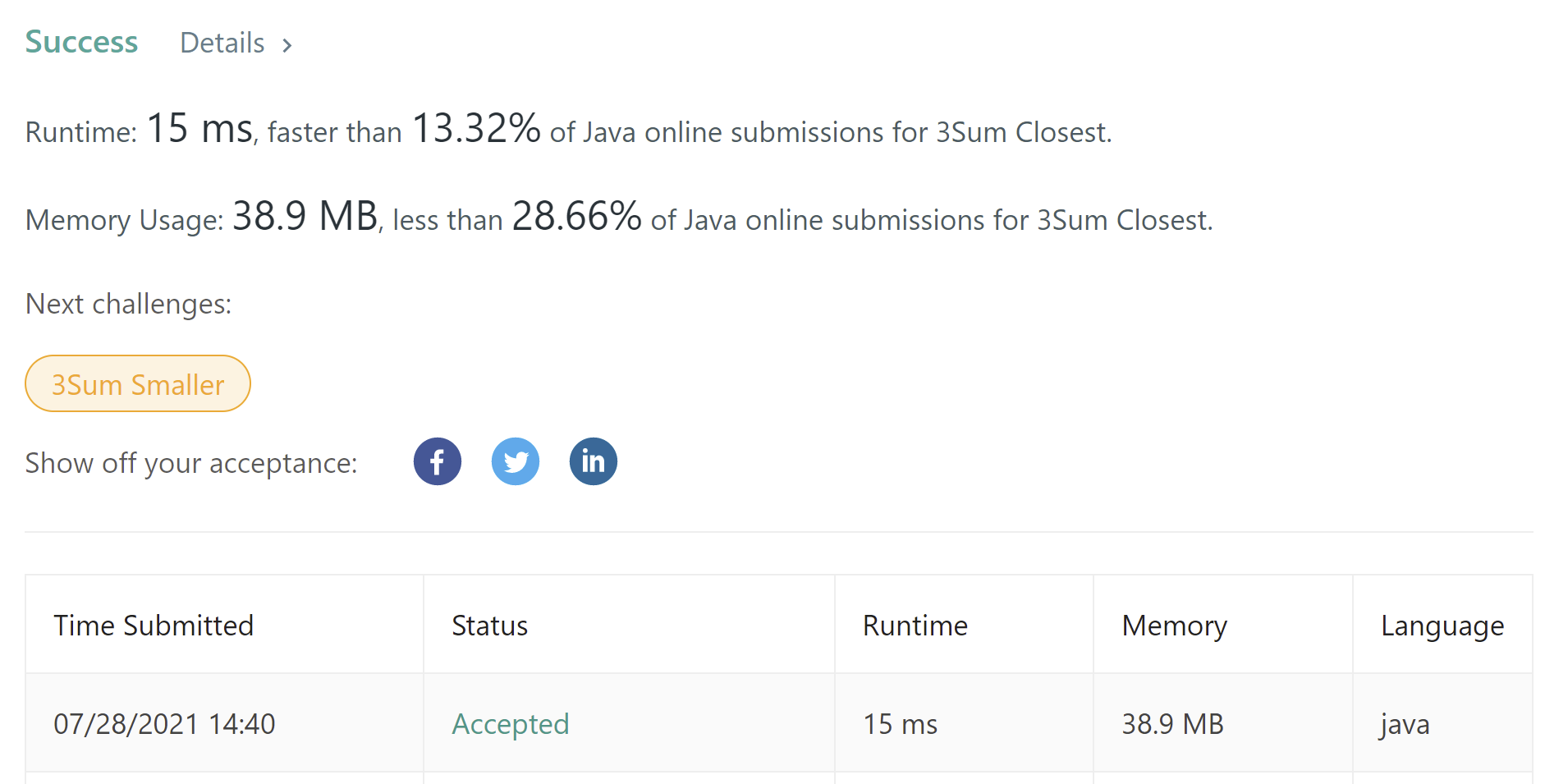The image size is (1545, 784).
Task: Select the Language column header
Action: 1442,626
